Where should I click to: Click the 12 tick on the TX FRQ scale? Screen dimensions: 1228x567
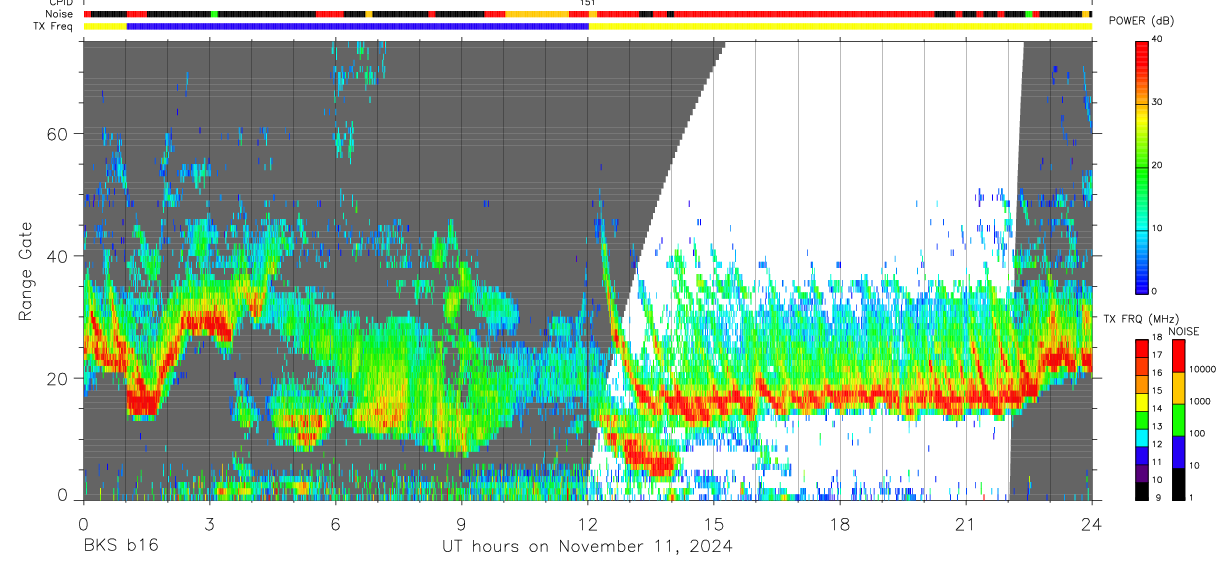point(1157,444)
